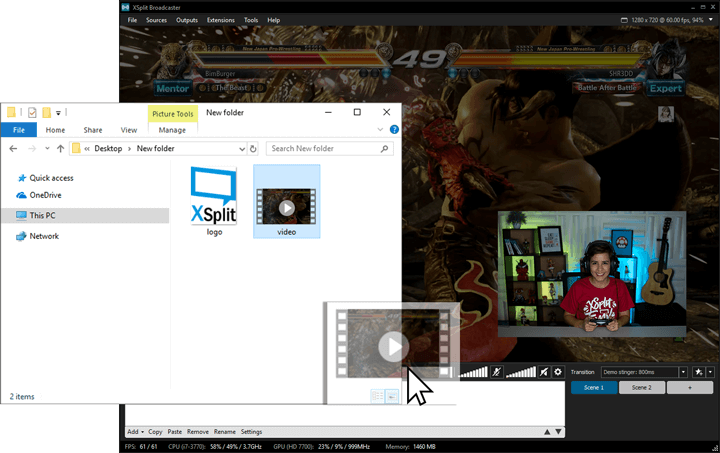Move the selected source down in list
This screenshot has height=453, width=720.
tap(558, 431)
